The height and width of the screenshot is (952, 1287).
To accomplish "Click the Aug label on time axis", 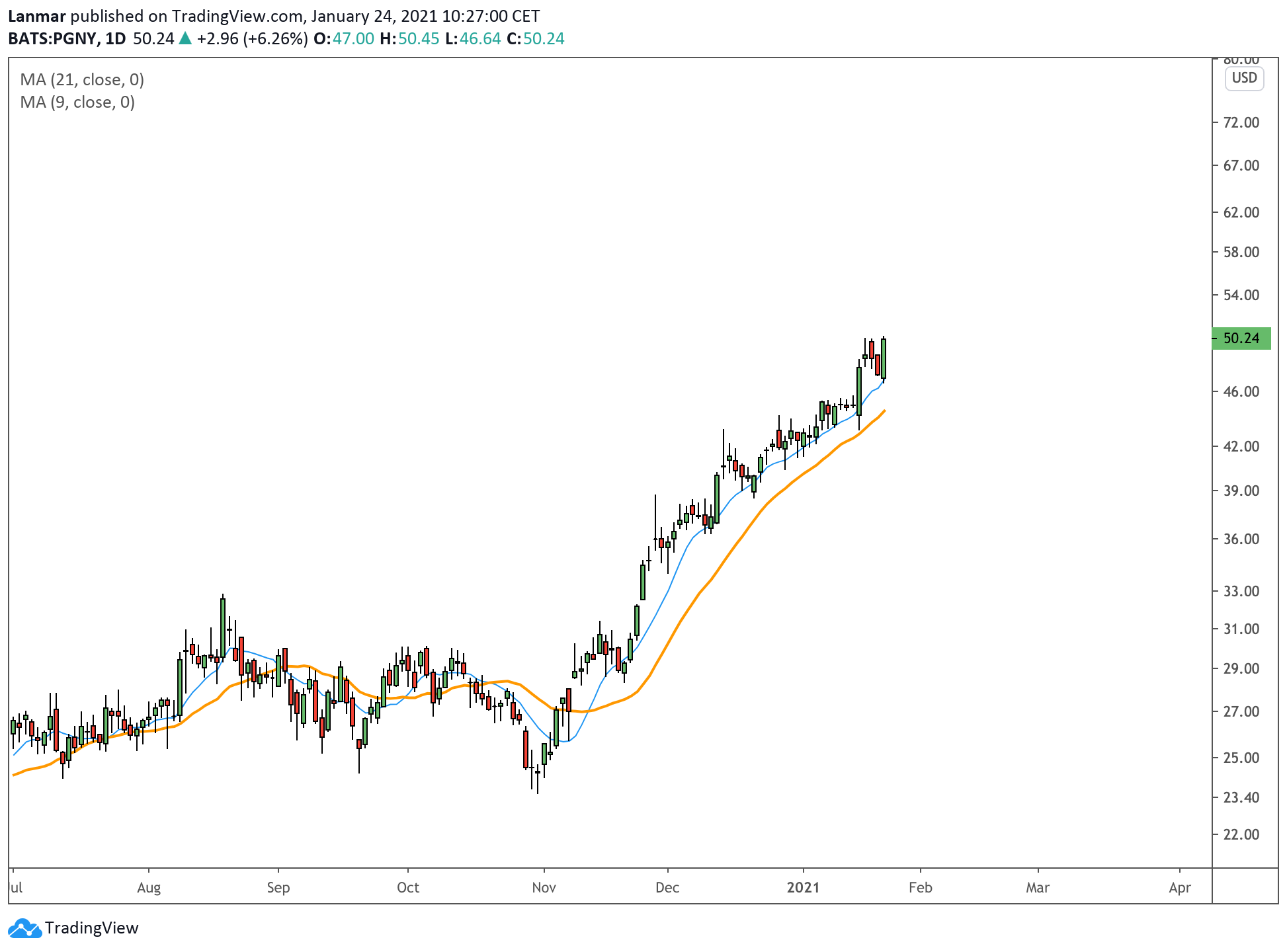I will pyautogui.click(x=149, y=888).
